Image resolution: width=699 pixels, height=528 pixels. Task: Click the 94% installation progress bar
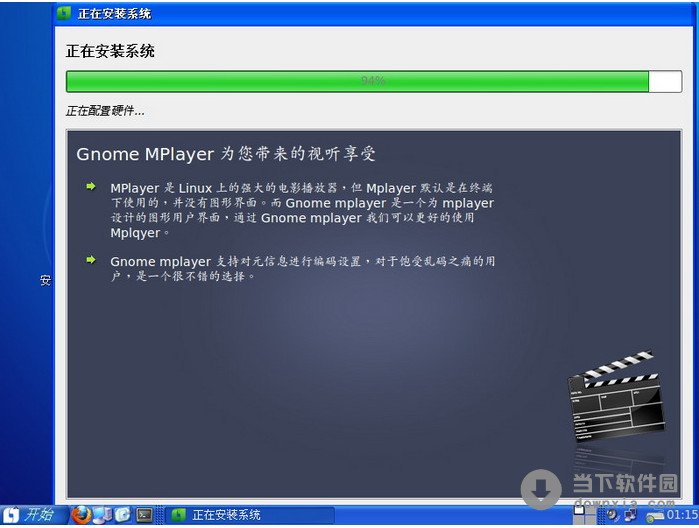point(374,81)
